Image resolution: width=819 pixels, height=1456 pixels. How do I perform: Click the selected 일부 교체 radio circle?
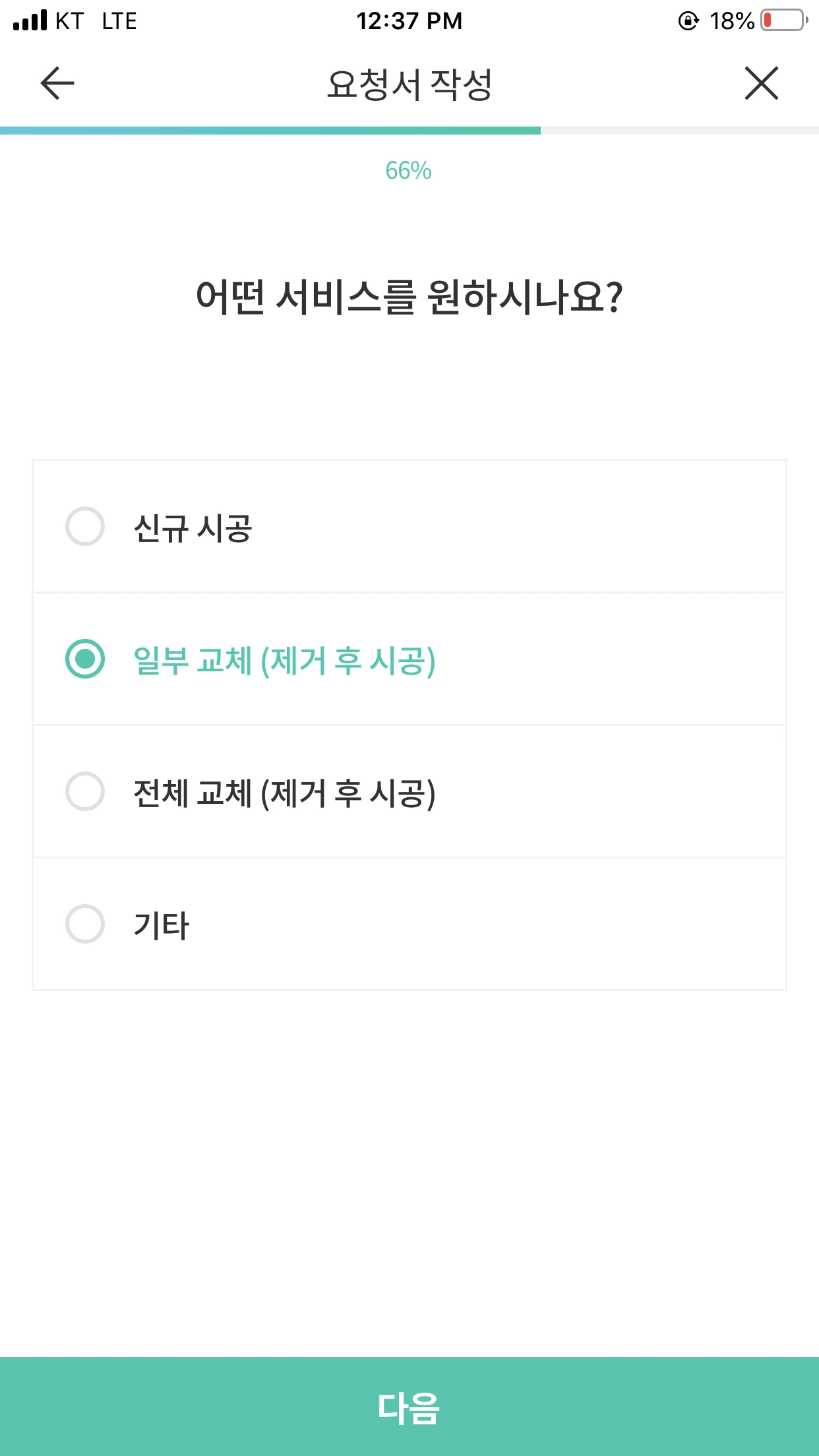[x=85, y=659]
